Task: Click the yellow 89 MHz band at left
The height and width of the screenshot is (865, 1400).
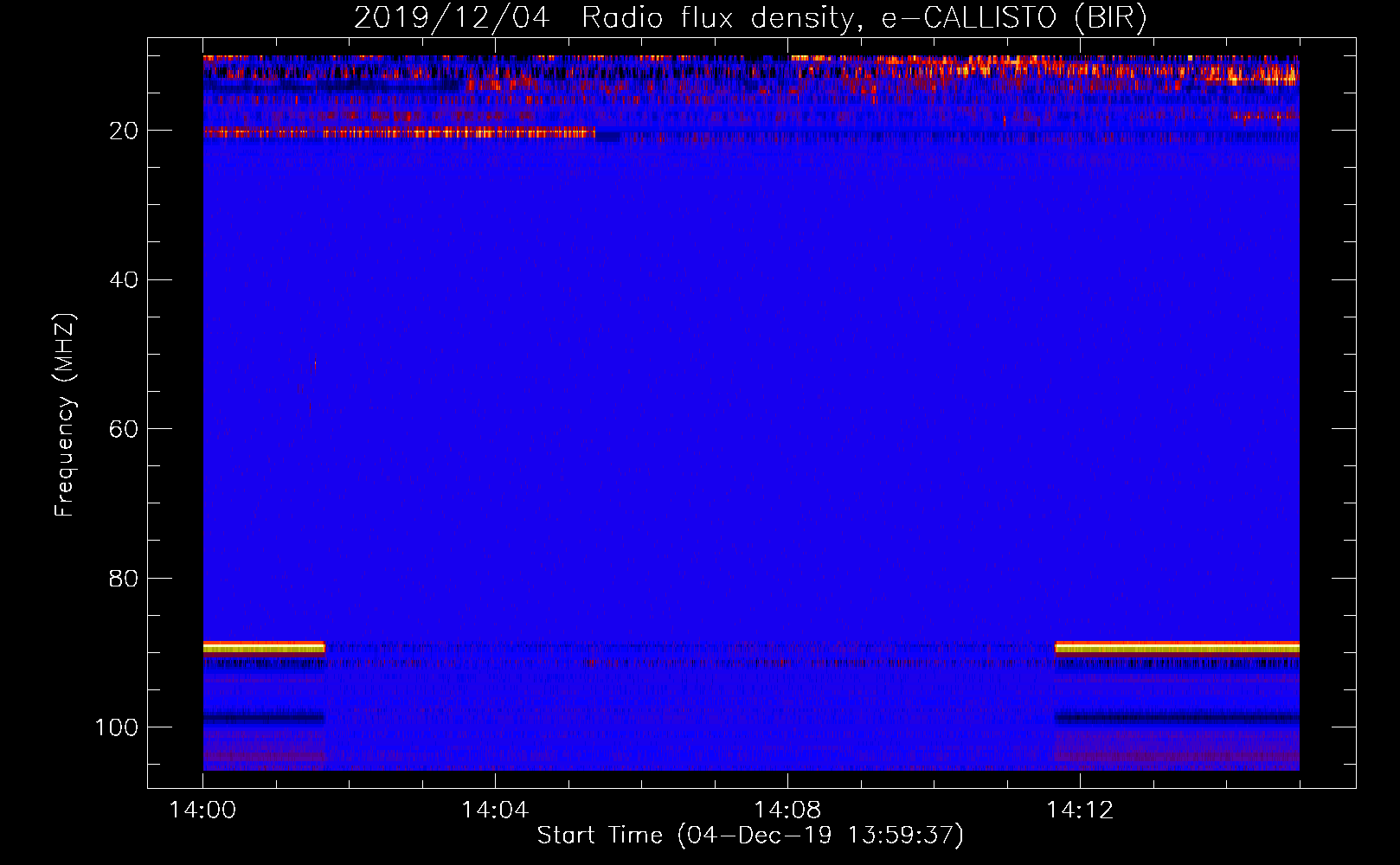Action: (264, 647)
